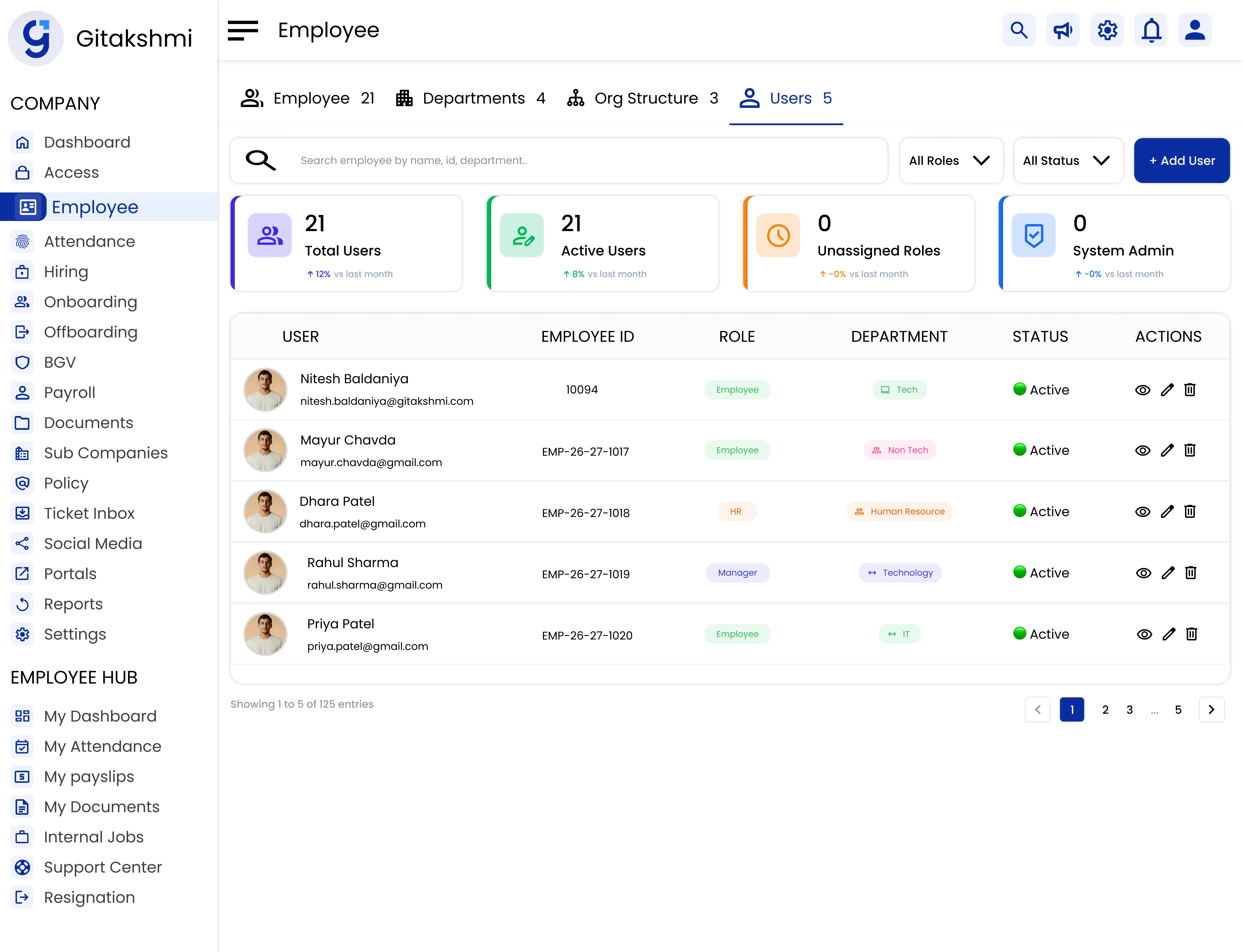This screenshot has width=1243, height=952.
Task: Go to the previous page arrow
Action: tap(1038, 709)
